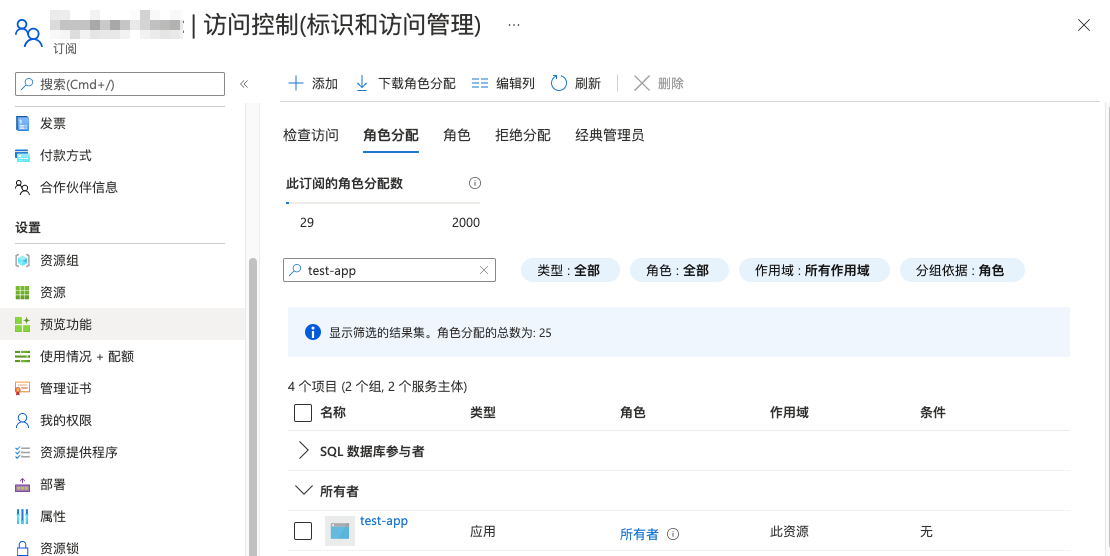
Task: Click the 添加 plus icon in toolbar
Action: pyautogui.click(x=296, y=83)
